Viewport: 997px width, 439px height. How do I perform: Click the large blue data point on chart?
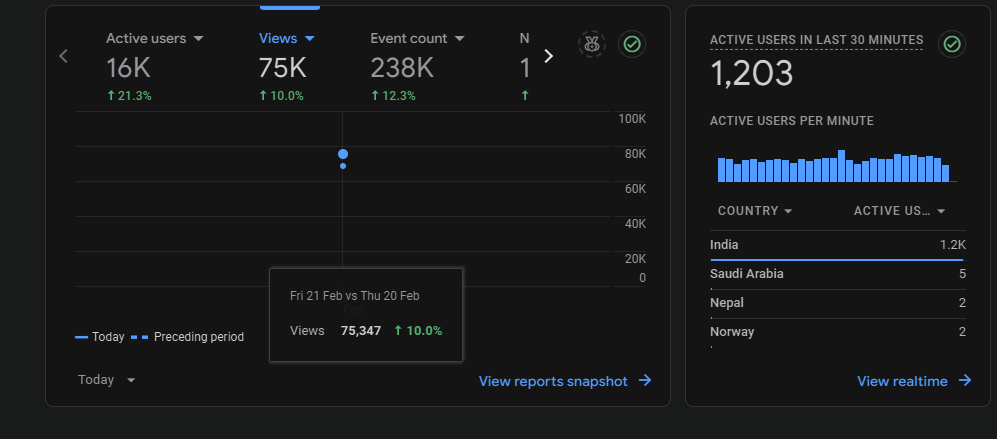click(x=343, y=154)
